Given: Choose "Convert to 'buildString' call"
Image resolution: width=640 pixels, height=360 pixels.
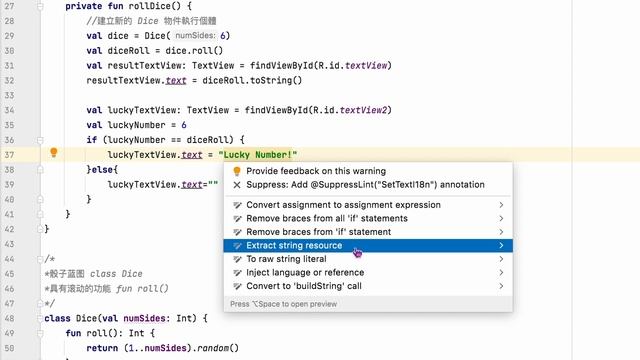Looking at the screenshot, I should (x=368, y=286).
